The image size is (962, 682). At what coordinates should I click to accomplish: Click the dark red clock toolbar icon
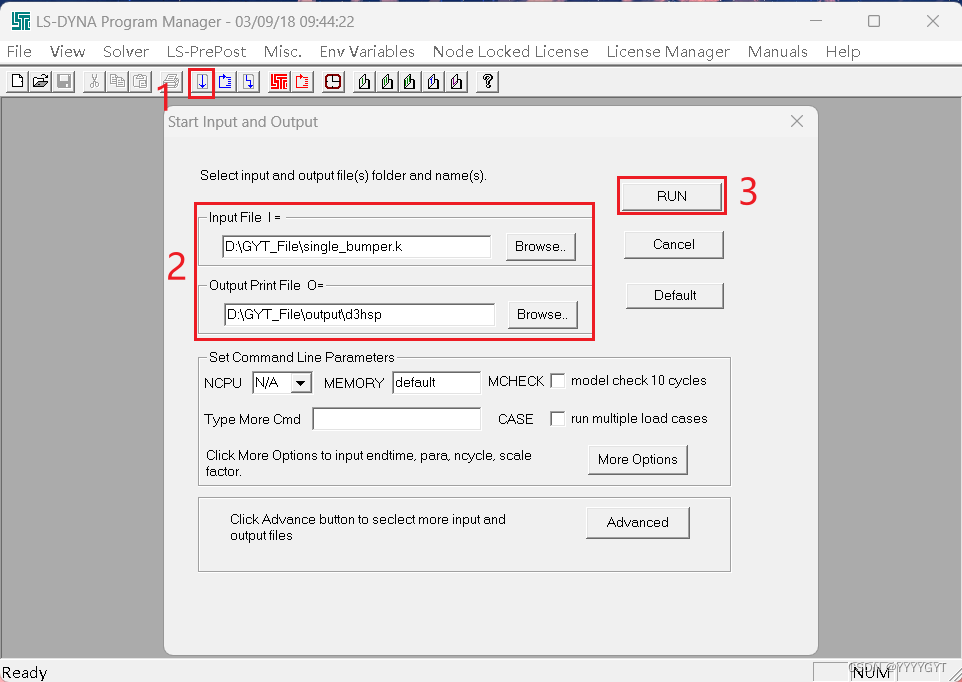(x=333, y=82)
